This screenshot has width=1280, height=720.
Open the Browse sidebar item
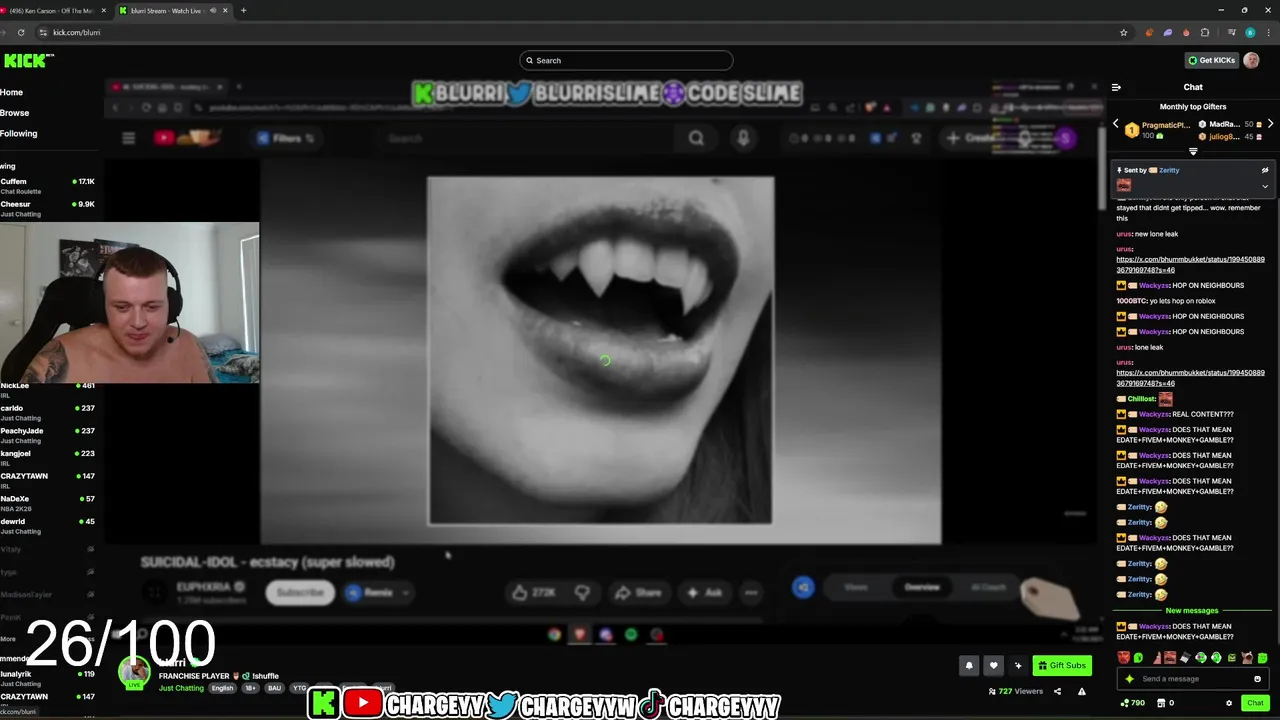15,113
